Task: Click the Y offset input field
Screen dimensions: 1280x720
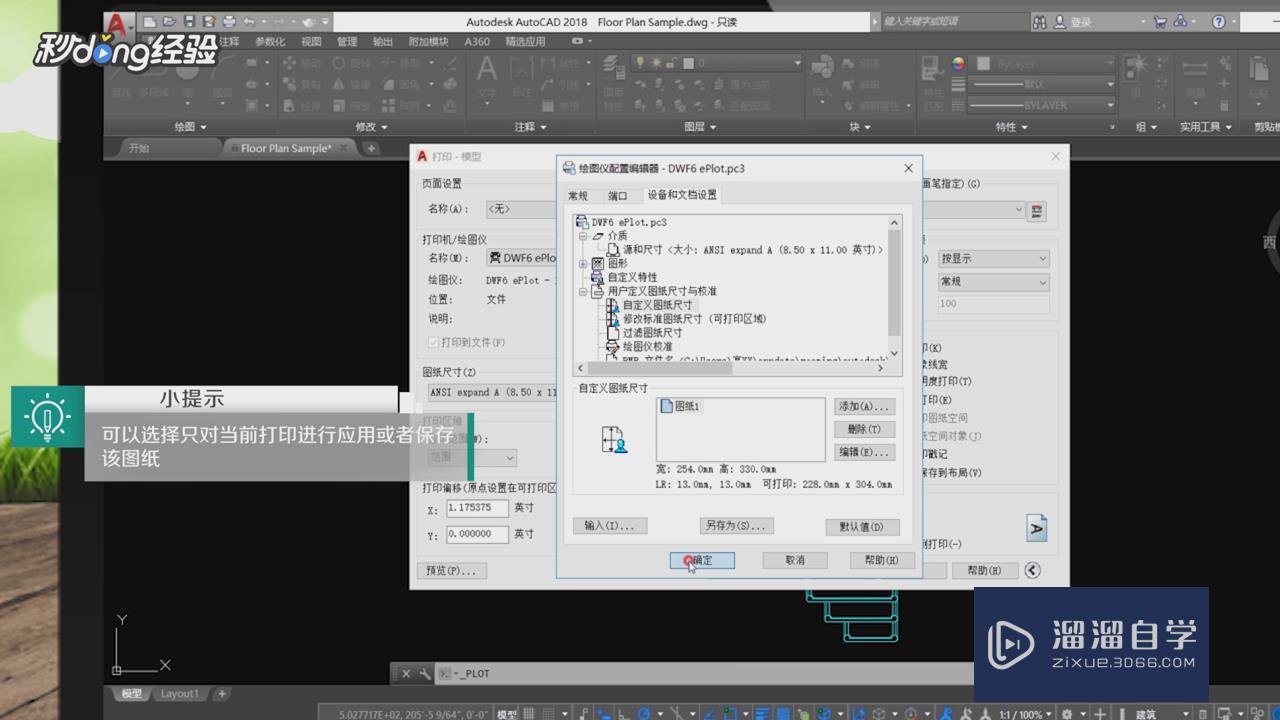Action: [x=478, y=534]
